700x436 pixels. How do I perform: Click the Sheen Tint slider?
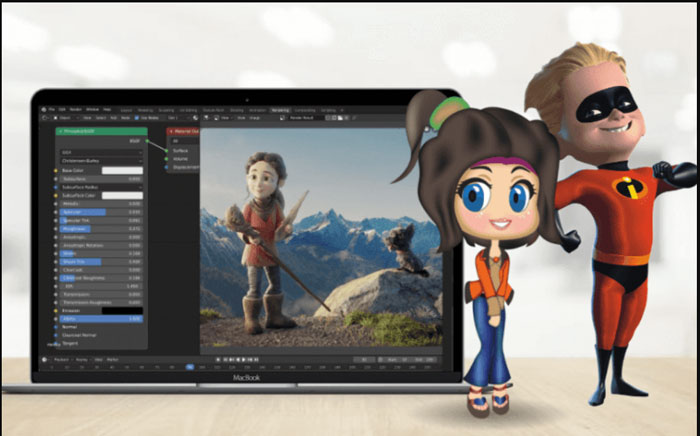pos(101,262)
